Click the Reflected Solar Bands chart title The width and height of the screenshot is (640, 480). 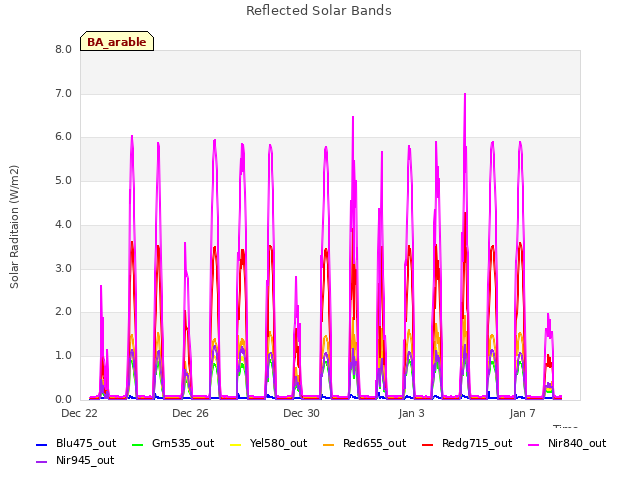click(x=319, y=11)
